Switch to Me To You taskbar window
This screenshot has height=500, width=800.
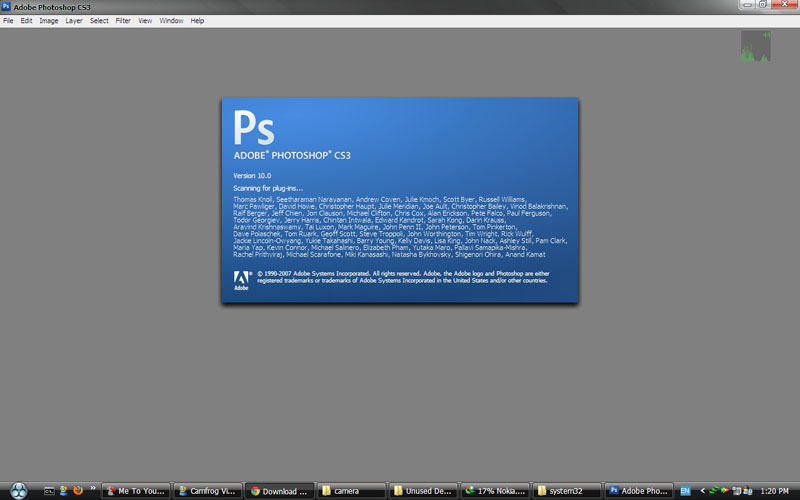[x=136, y=491]
